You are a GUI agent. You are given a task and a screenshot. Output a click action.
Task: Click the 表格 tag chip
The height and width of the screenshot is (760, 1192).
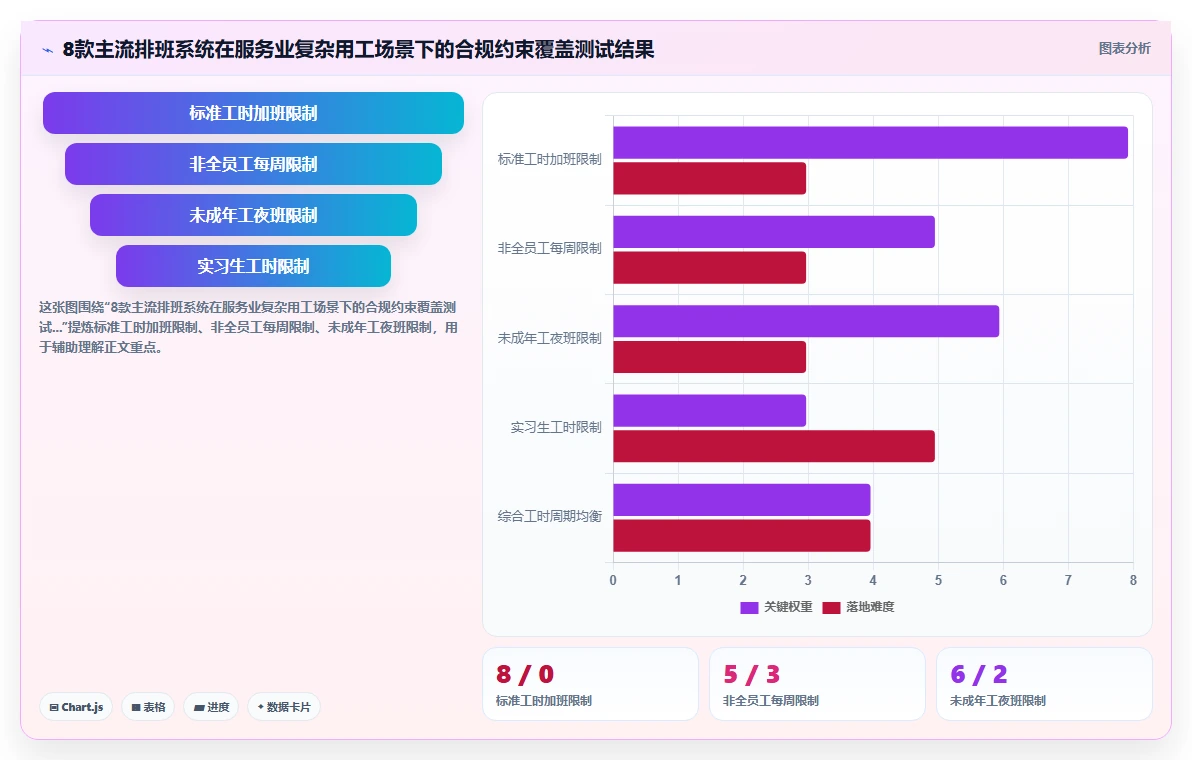pyautogui.click(x=148, y=707)
